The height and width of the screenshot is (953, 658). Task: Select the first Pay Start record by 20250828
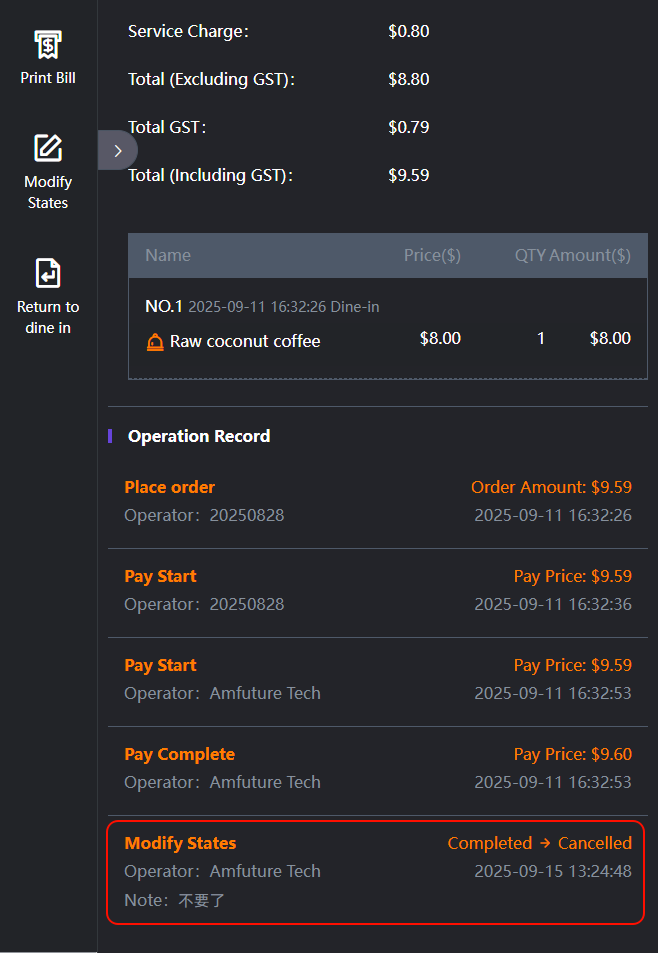pos(378,590)
